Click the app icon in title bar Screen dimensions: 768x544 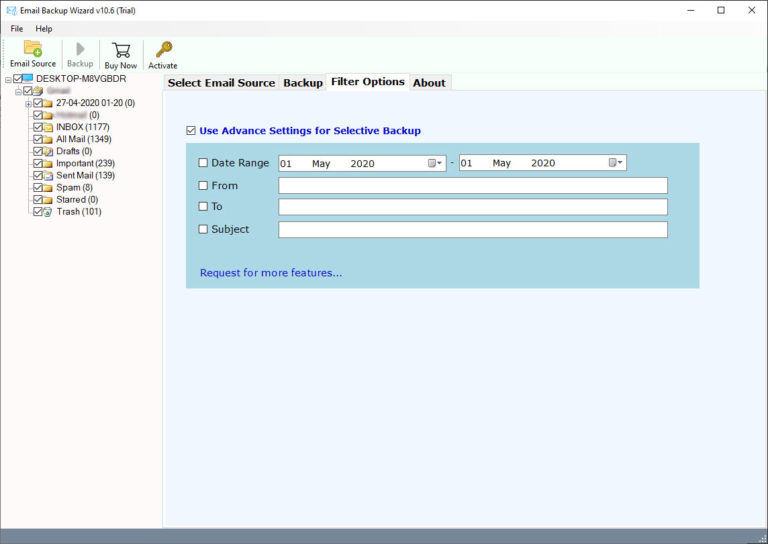[x=11, y=10]
